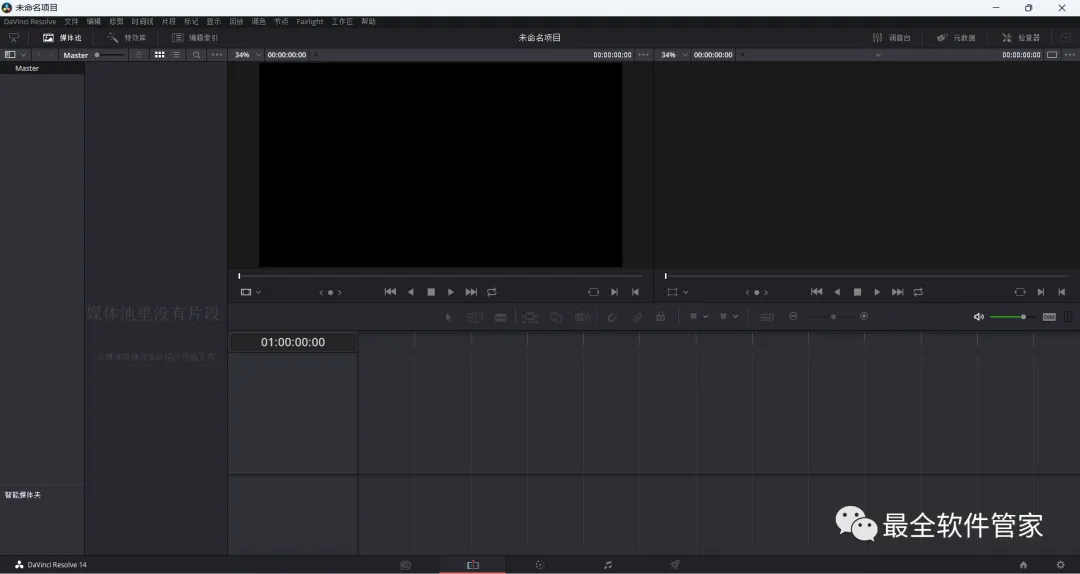Click the display mode icon at top left
The height and width of the screenshot is (574, 1080).
pos(13,38)
